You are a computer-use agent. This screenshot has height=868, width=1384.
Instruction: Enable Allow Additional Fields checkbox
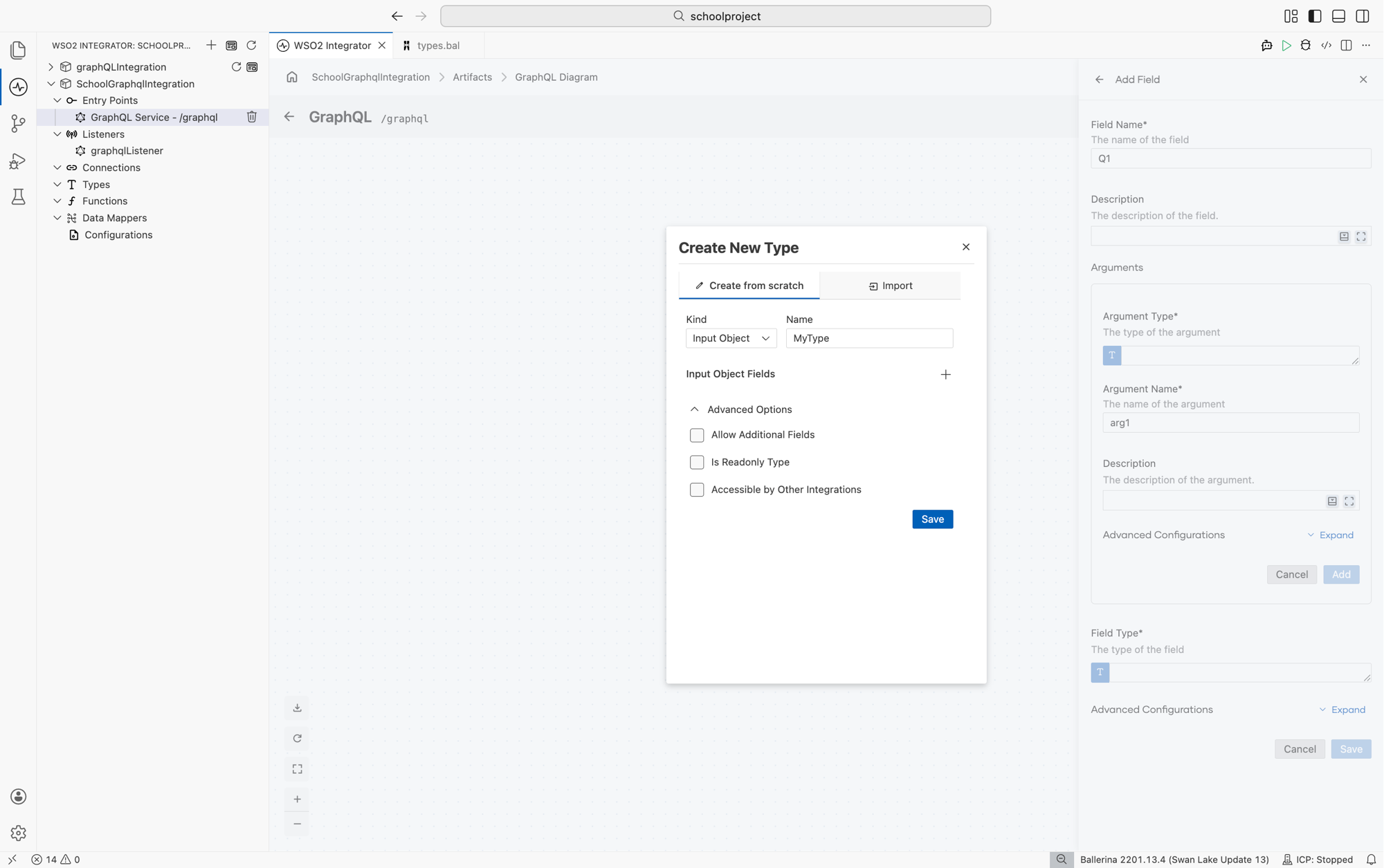[x=697, y=435]
